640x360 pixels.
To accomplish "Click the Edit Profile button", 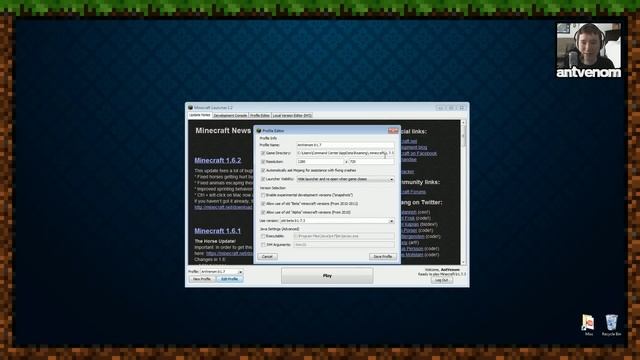I will pyautogui.click(x=229, y=279).
